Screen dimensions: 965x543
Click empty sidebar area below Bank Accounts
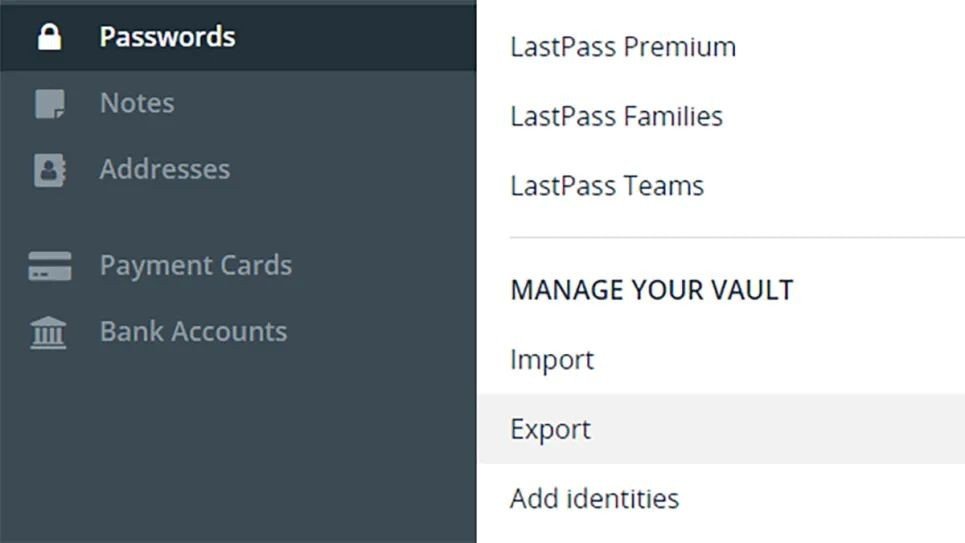(x=238, y=450)
